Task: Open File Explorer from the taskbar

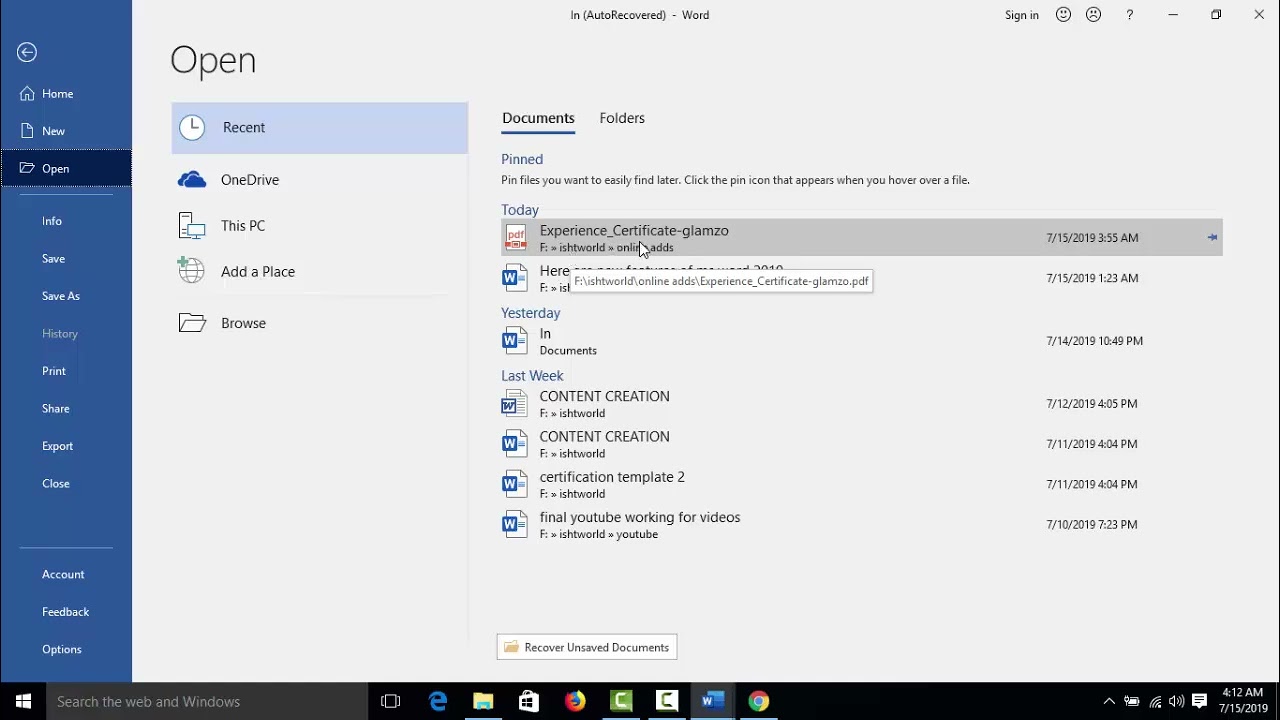Action: coord(483,701)
